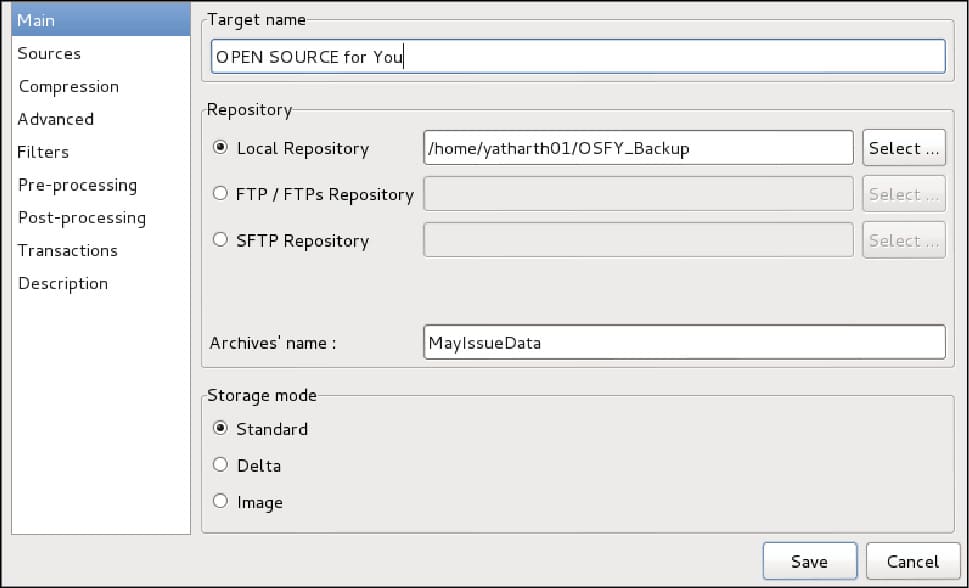Select the Main section in sidebar
969x588 pixels.
[x=37, y=21]
